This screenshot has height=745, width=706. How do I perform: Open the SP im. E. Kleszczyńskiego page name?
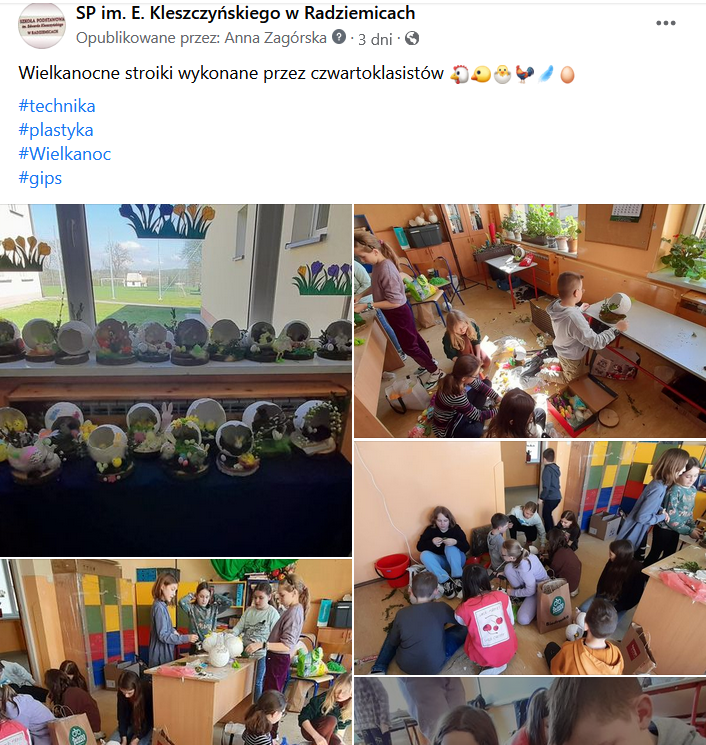click(x=245, y=13)
